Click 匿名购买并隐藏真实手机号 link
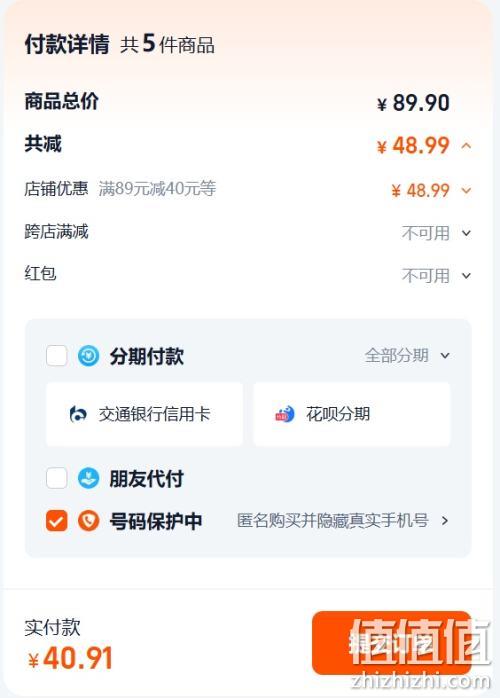500x698 pixels. tap(333, 520)
